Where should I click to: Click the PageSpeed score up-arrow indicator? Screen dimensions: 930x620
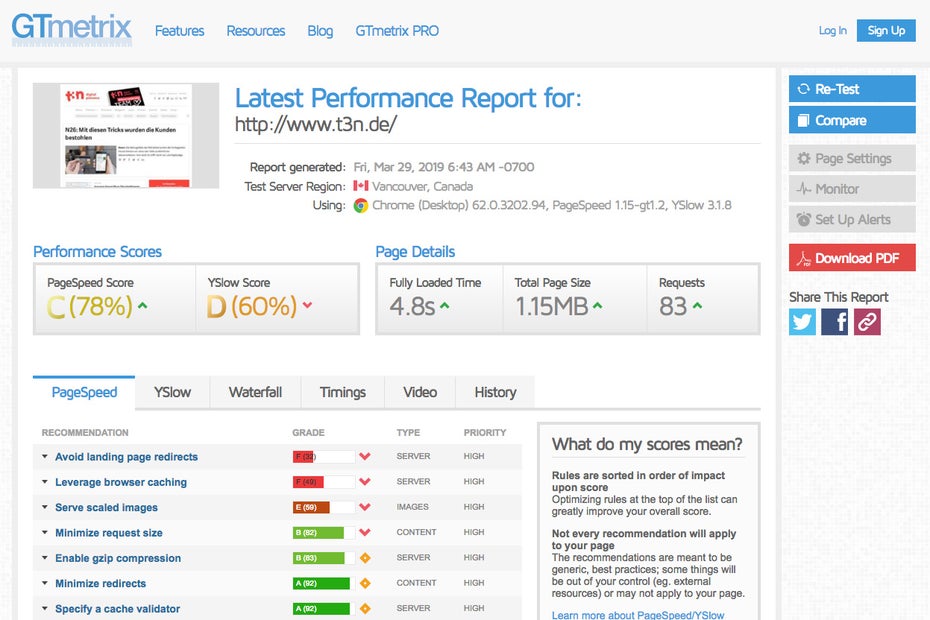coord(142,306)
